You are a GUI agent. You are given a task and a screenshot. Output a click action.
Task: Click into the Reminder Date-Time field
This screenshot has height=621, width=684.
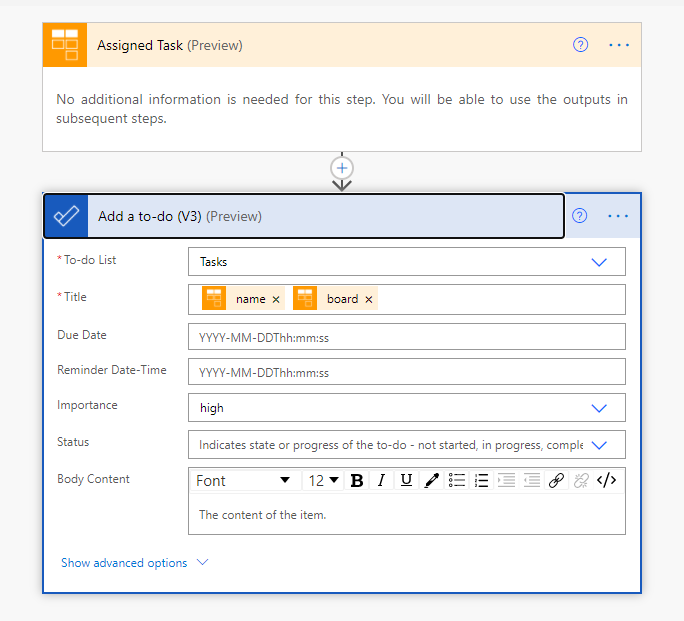pyautogui.click(x=407, y=372)
